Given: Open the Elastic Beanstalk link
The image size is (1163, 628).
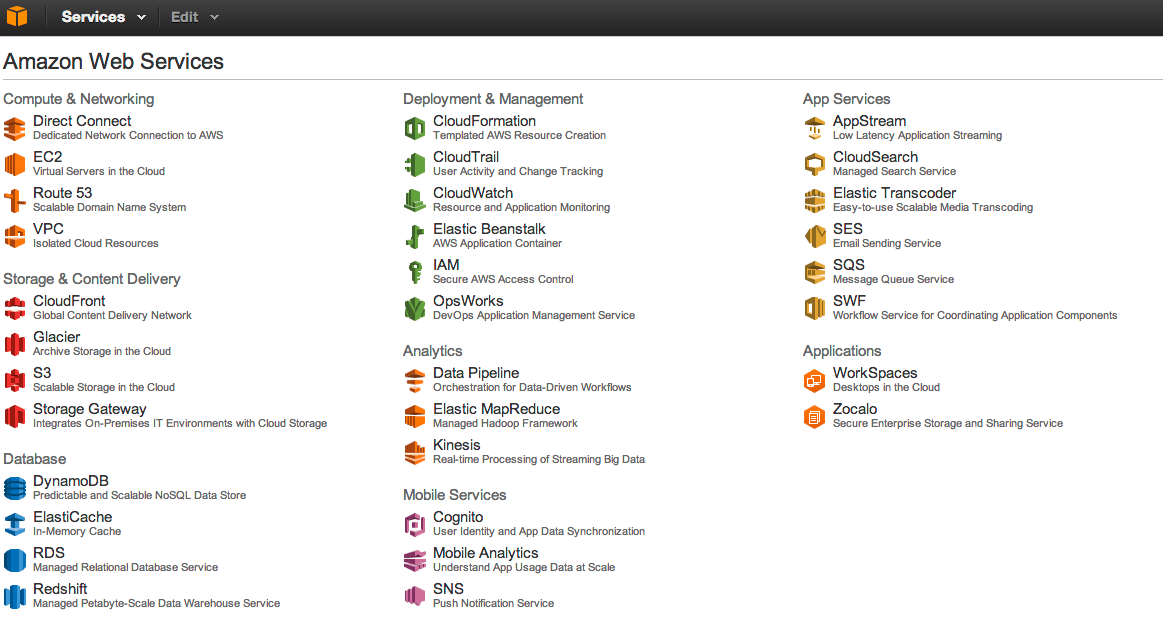Looking at the screenshot, I should point(489,229).
